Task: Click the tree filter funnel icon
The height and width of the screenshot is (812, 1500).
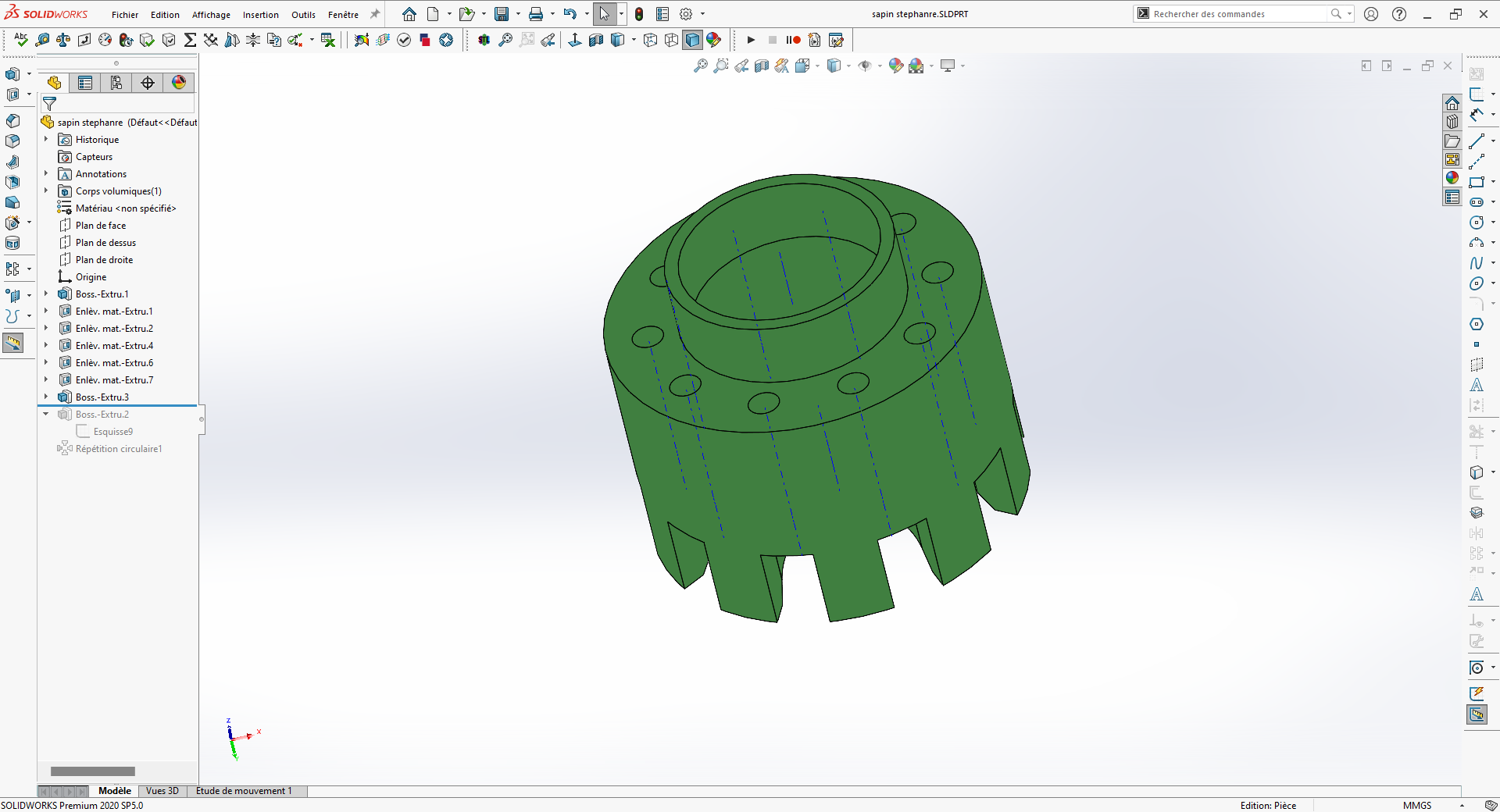Action: coord(49,103)
